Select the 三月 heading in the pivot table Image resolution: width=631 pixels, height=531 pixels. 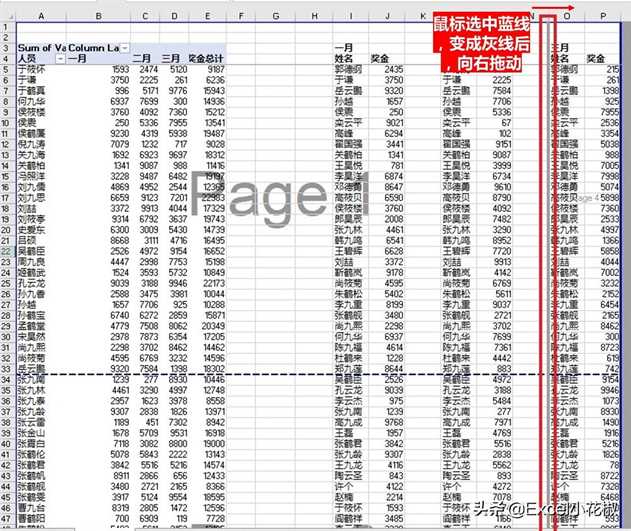click(x=171, y=59)
